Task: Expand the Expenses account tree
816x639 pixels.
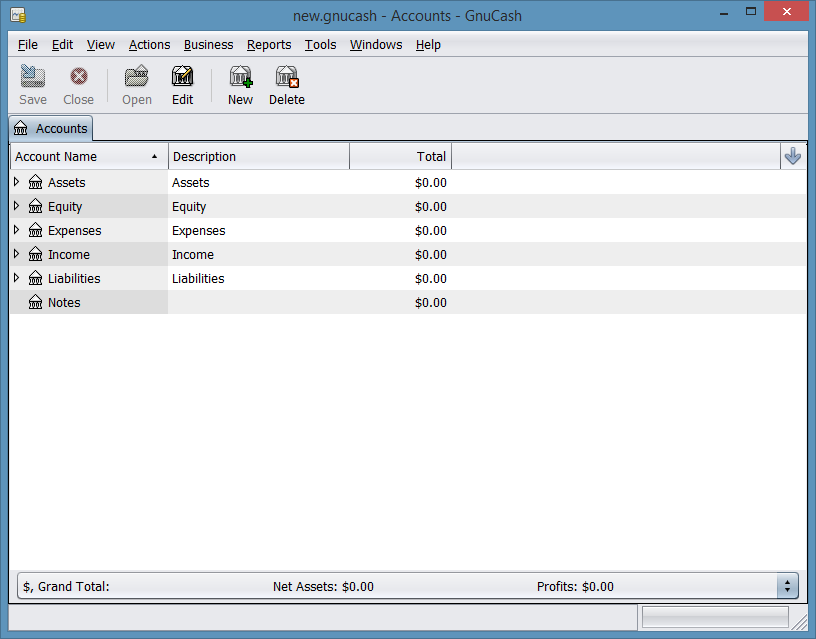Action: point(16,229)
